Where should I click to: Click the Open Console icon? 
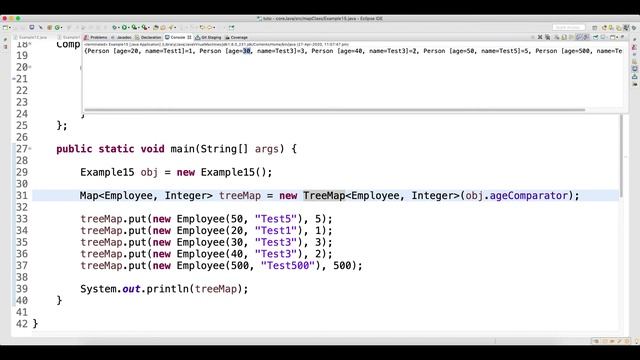[x=612, y=37]
